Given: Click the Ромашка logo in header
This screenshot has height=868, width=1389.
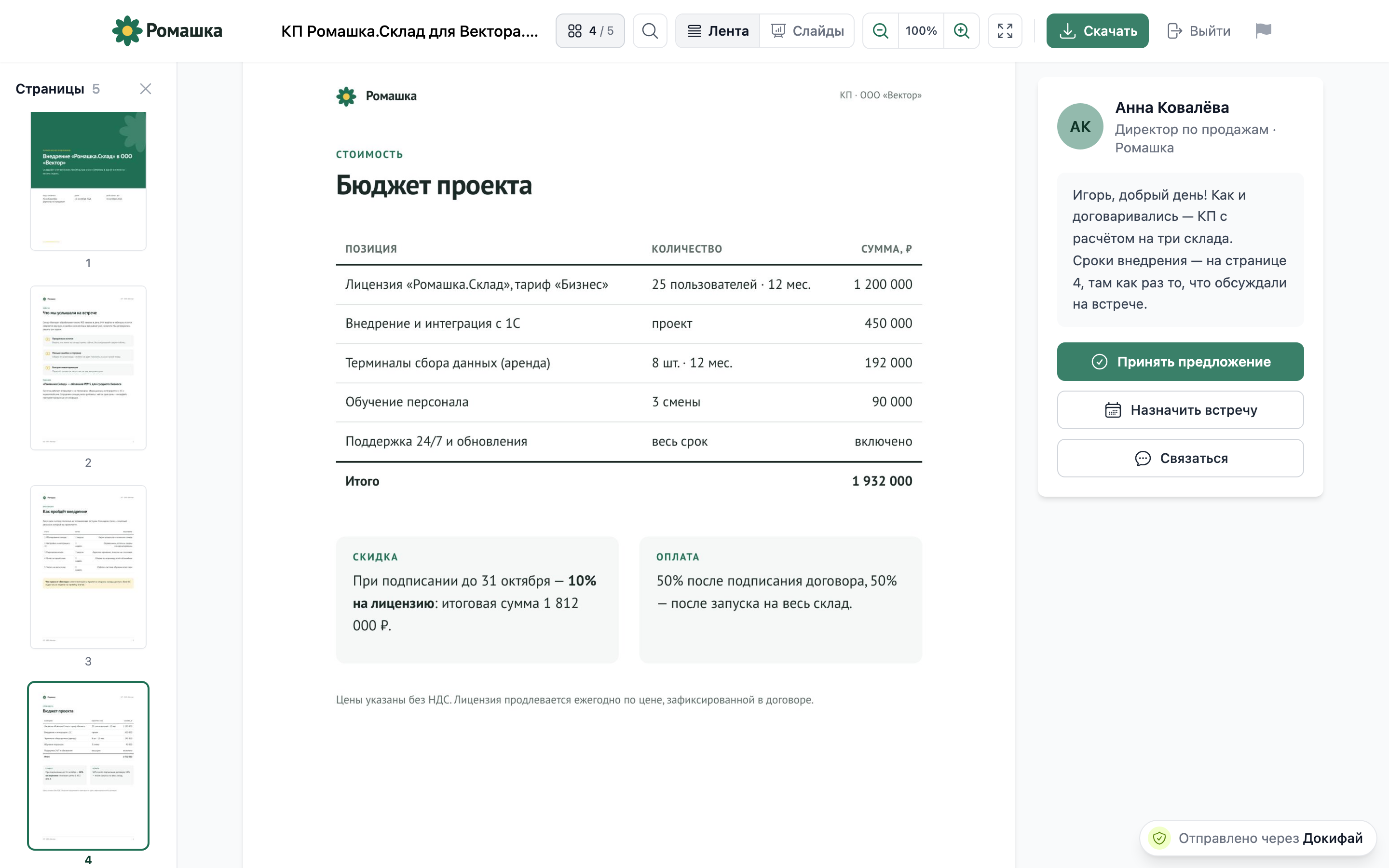Looking at the screenshot, I should tap(167, 31).
